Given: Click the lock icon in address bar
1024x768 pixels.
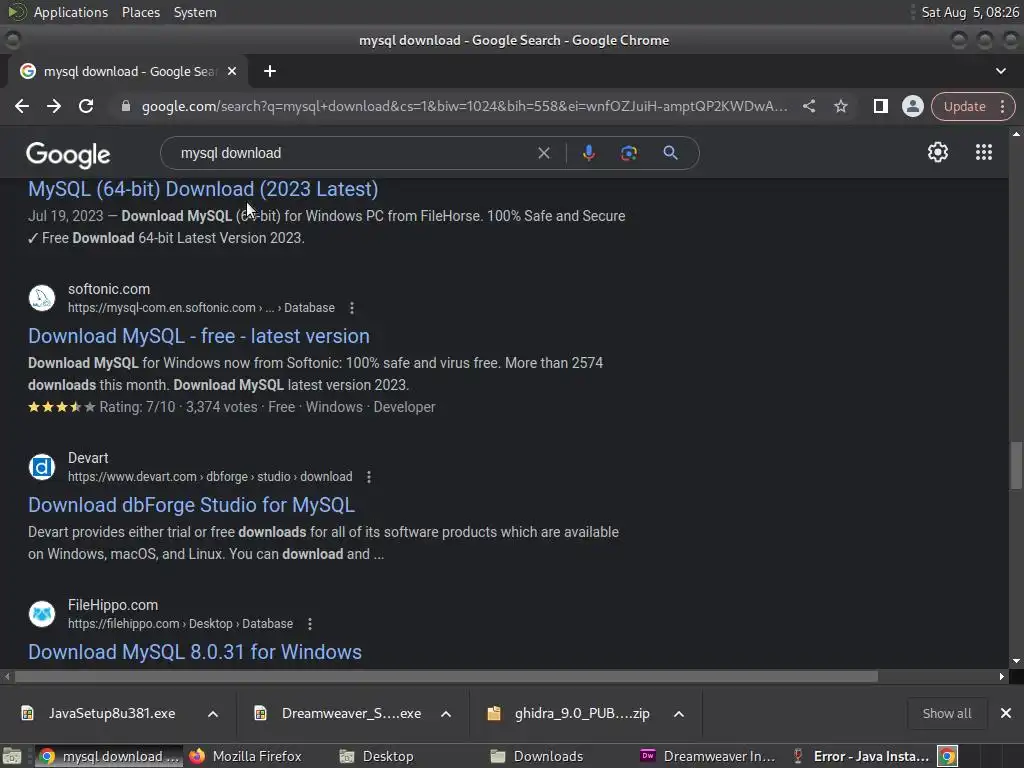Looking at the screenshot, I should tap(126, 106).
